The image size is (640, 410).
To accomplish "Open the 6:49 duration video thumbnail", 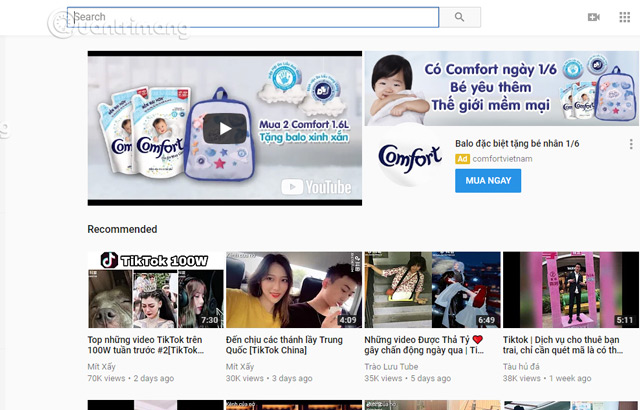I will point(431,290).
